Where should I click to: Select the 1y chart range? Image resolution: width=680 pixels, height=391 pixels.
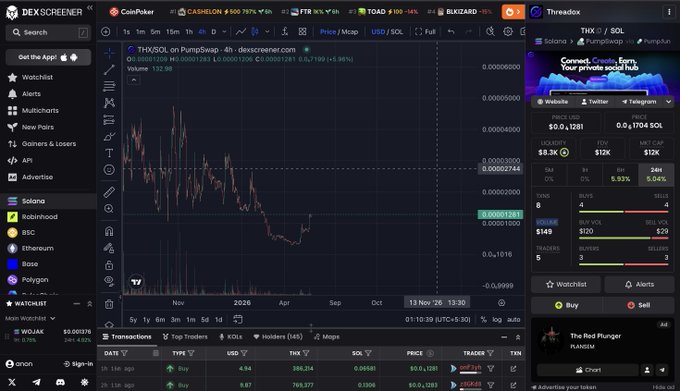(146, 319)
